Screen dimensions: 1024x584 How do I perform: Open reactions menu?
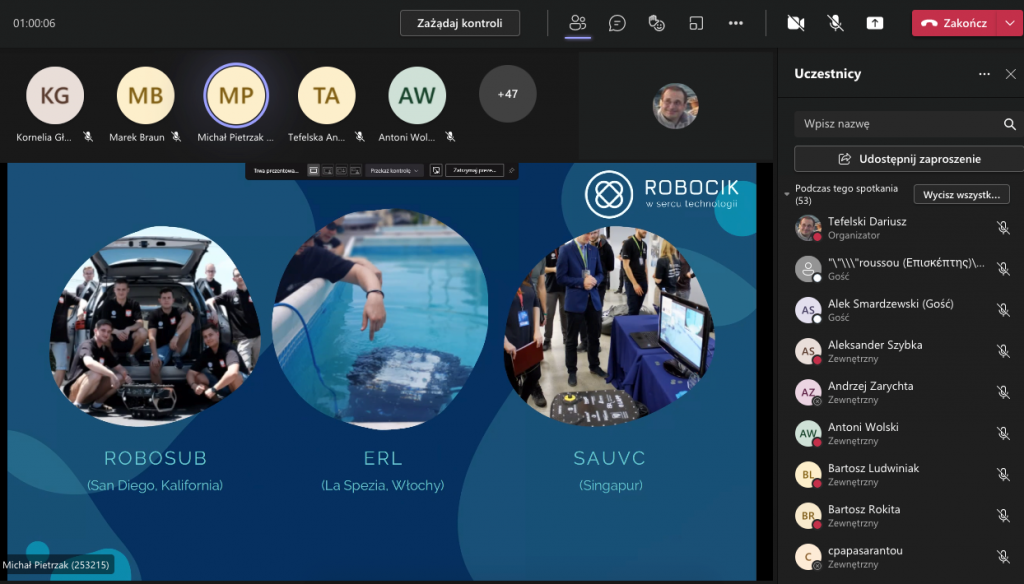[656, 23]
